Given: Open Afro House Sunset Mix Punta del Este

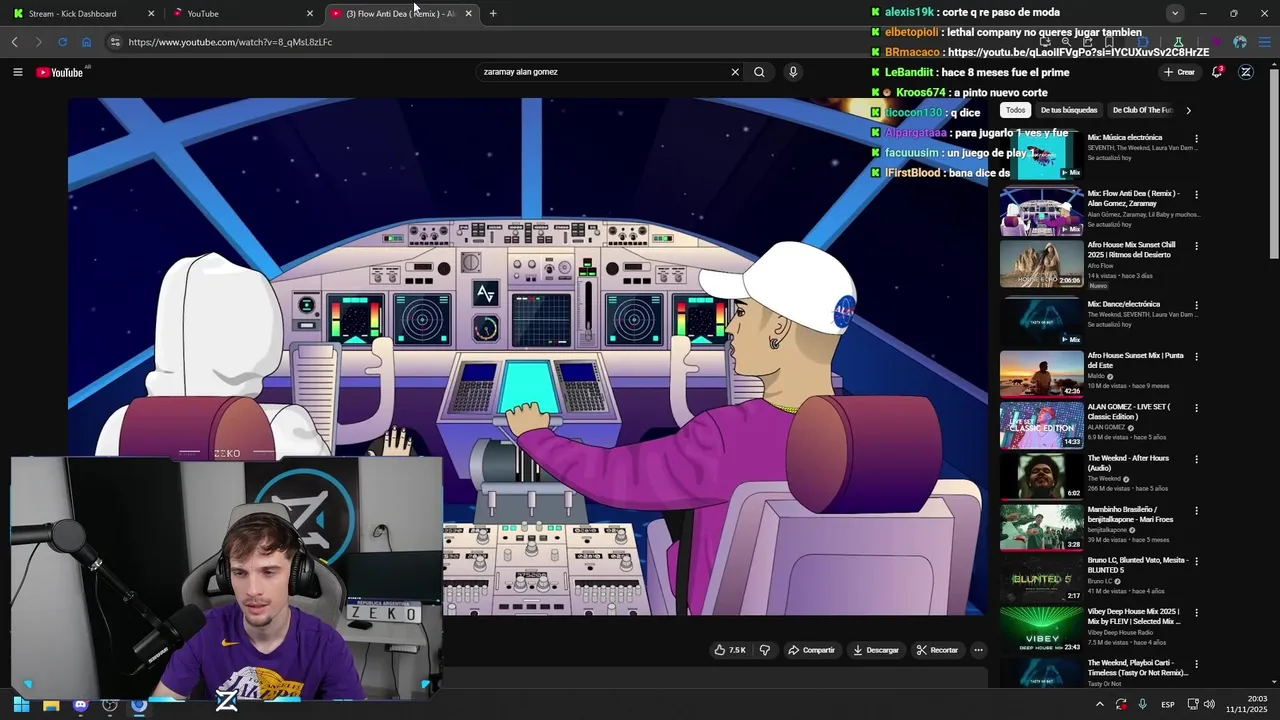Looking at the screenshot, I should click(1136, 360).
